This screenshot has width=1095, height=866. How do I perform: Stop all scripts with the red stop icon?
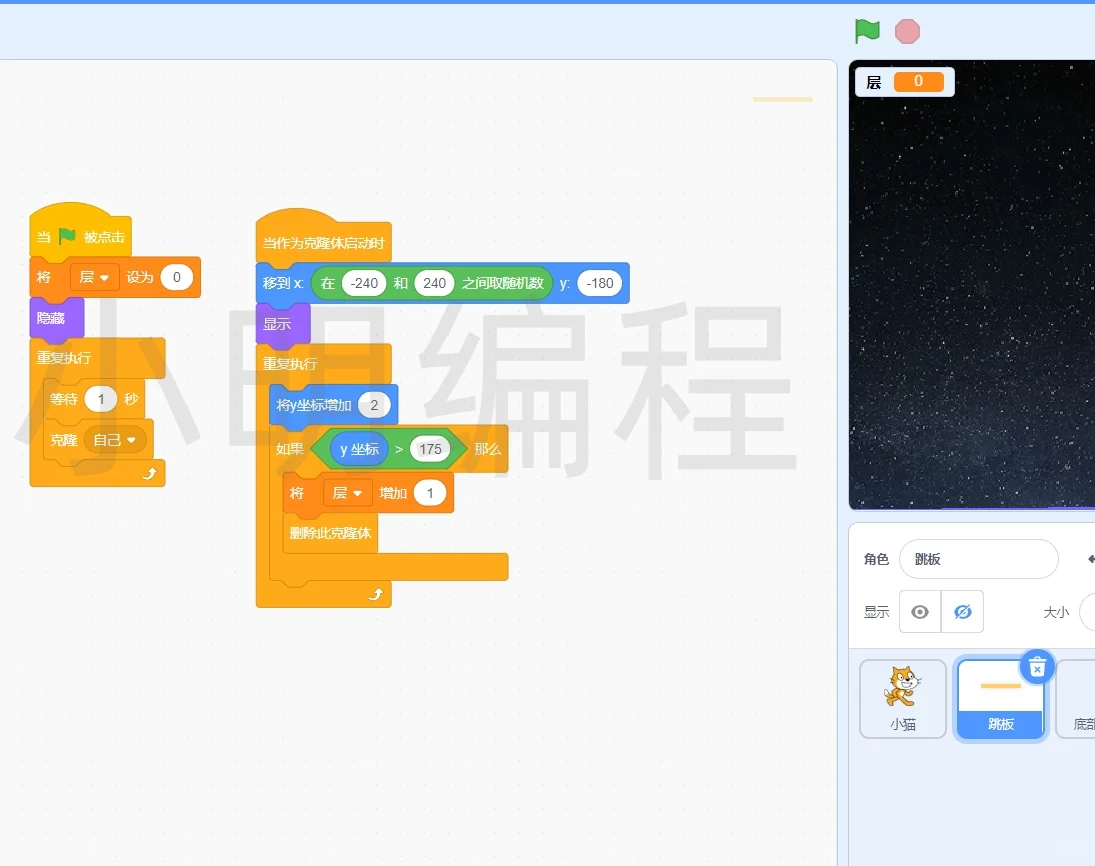[906, 31]
